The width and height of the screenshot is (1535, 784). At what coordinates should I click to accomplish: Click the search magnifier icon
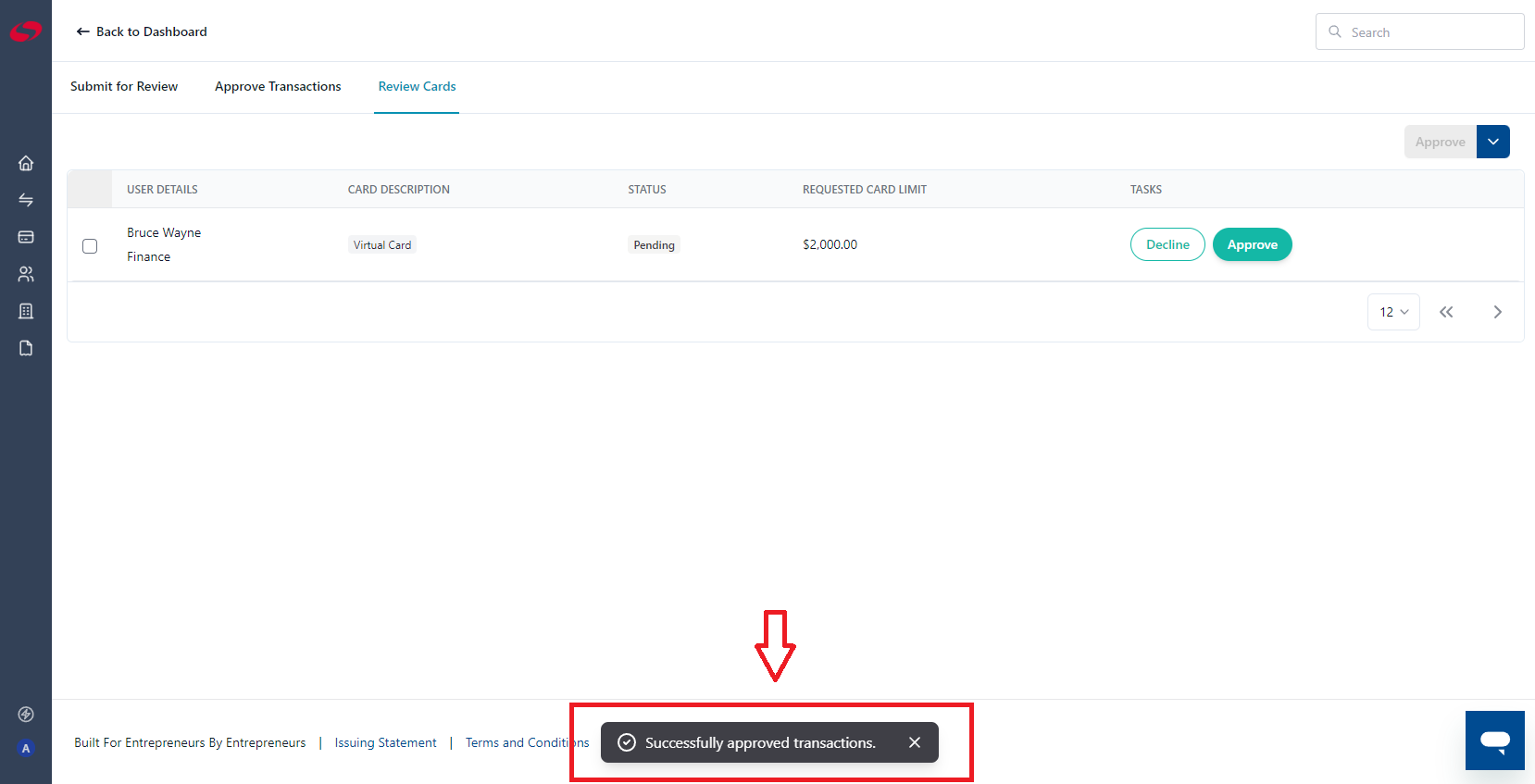point(1335,31)
